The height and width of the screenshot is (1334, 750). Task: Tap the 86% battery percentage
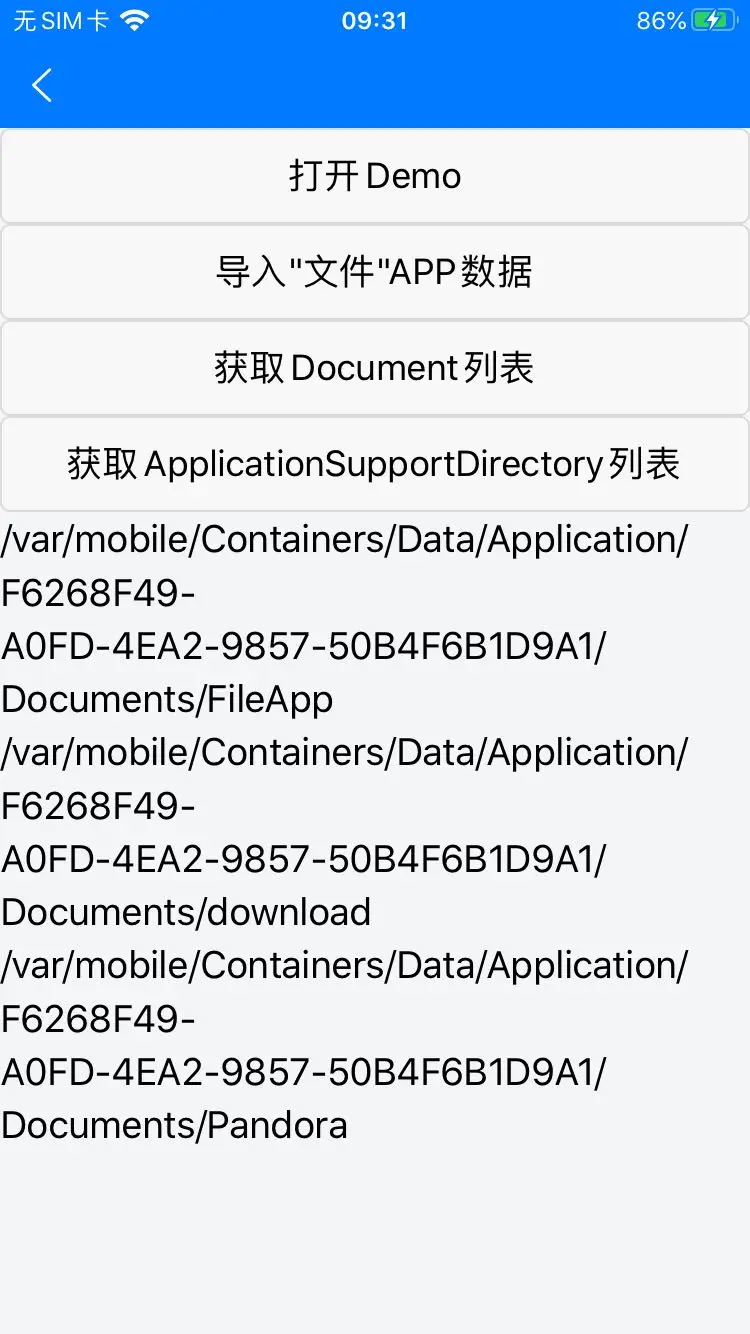click(x=661, y=21)
